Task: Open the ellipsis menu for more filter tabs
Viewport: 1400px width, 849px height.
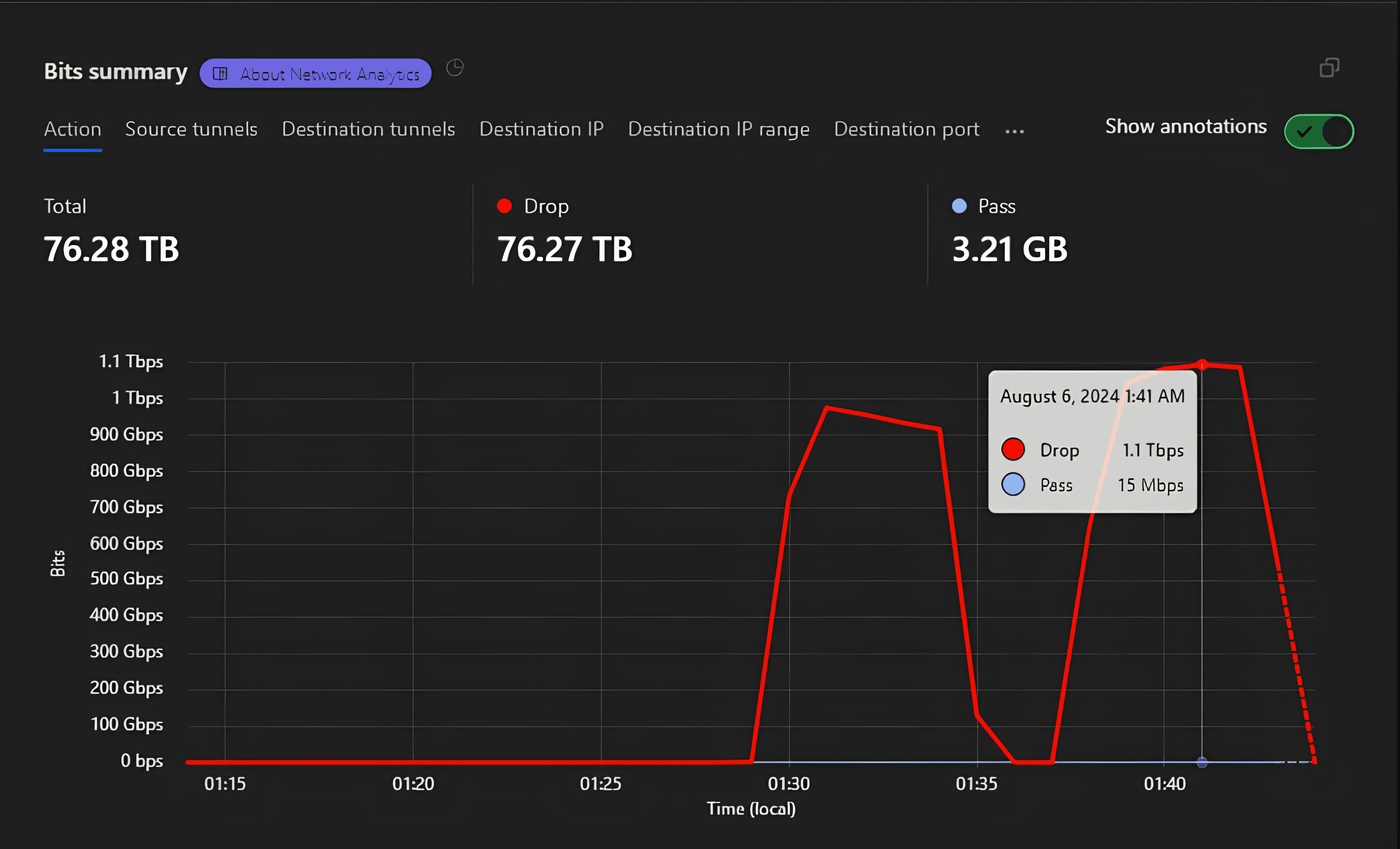Action: click(x=1015, y=131)
